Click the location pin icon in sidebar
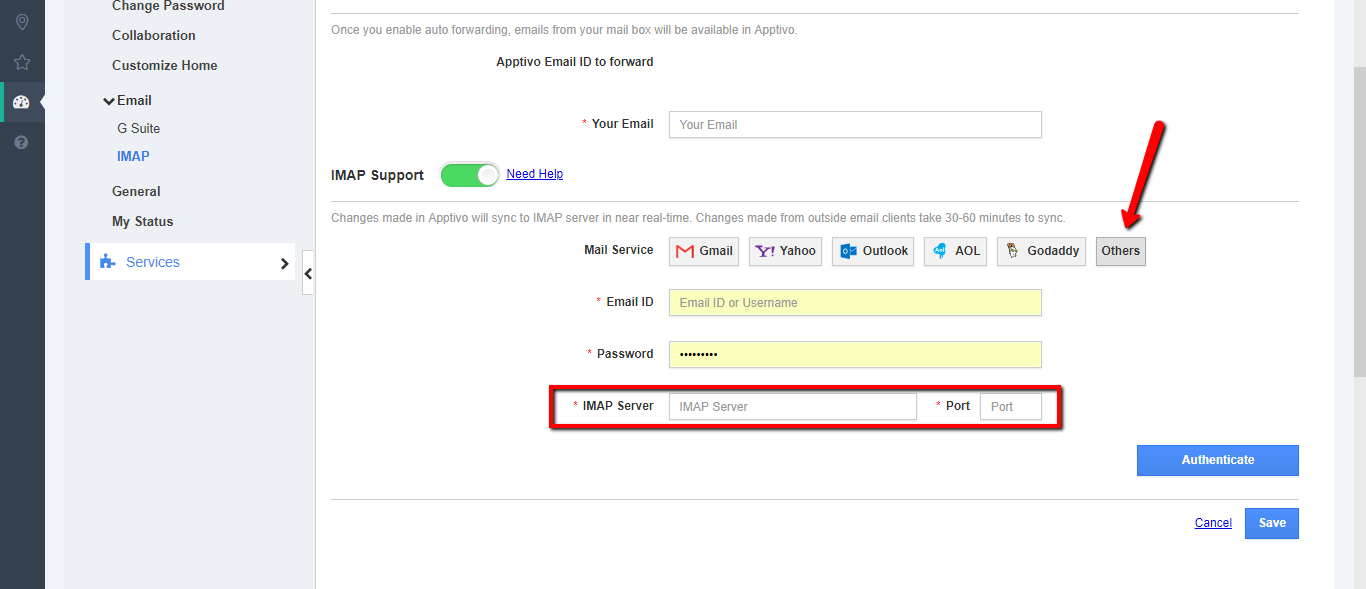The width and height of the screenshot is (1366, 589). point(22,22)
